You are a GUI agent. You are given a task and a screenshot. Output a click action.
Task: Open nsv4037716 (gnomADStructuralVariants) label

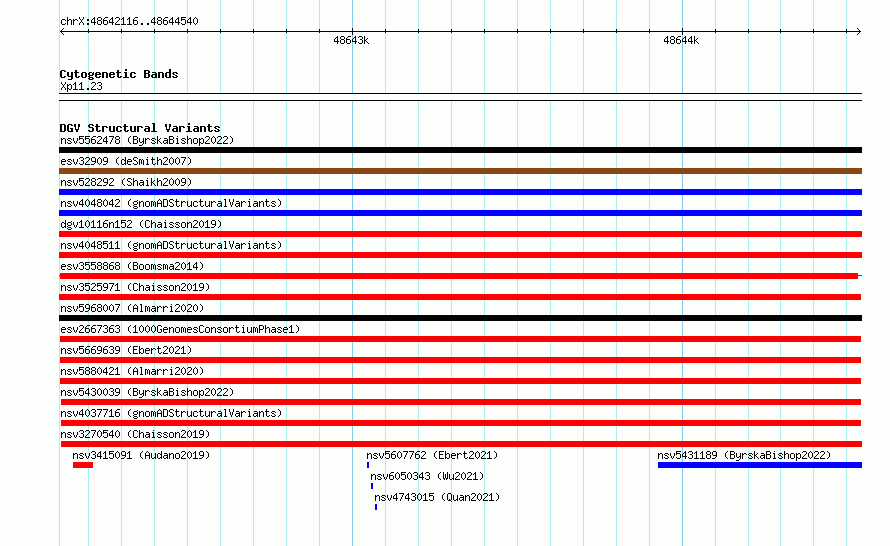click(171, 413)
